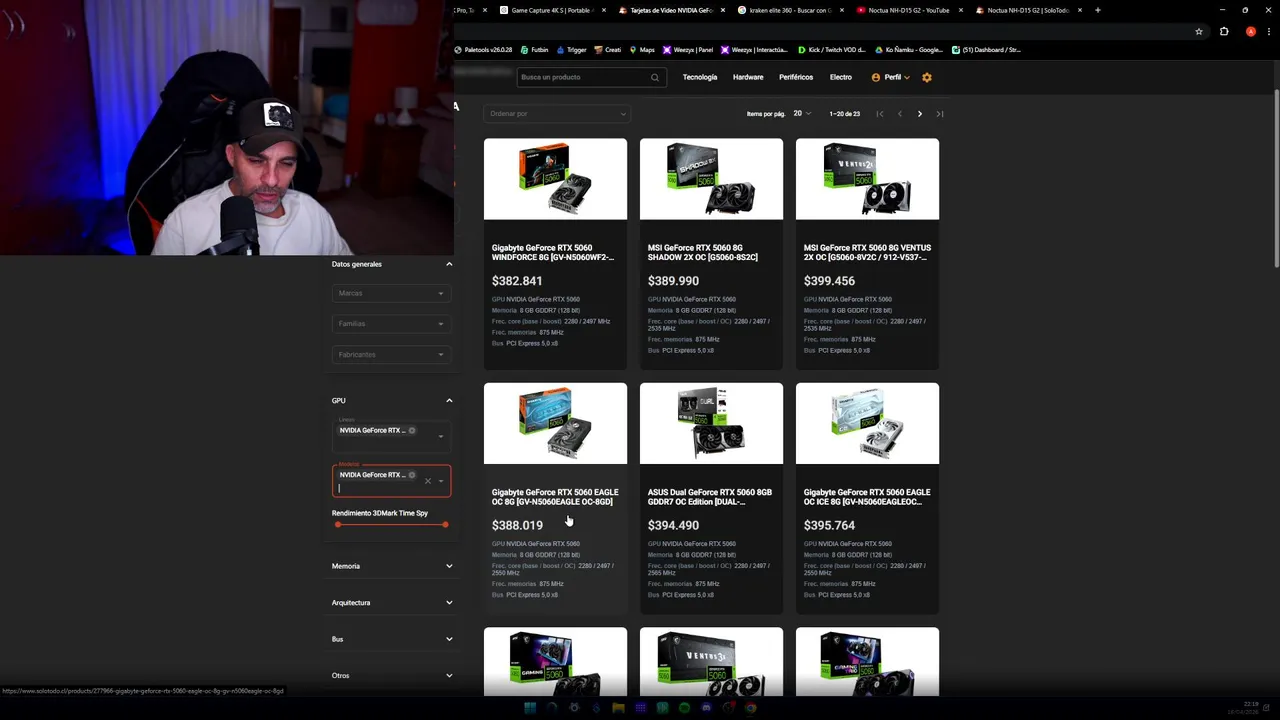Open MSI RTX 5060 8G SHADOW 2X OC

point(703,253)
